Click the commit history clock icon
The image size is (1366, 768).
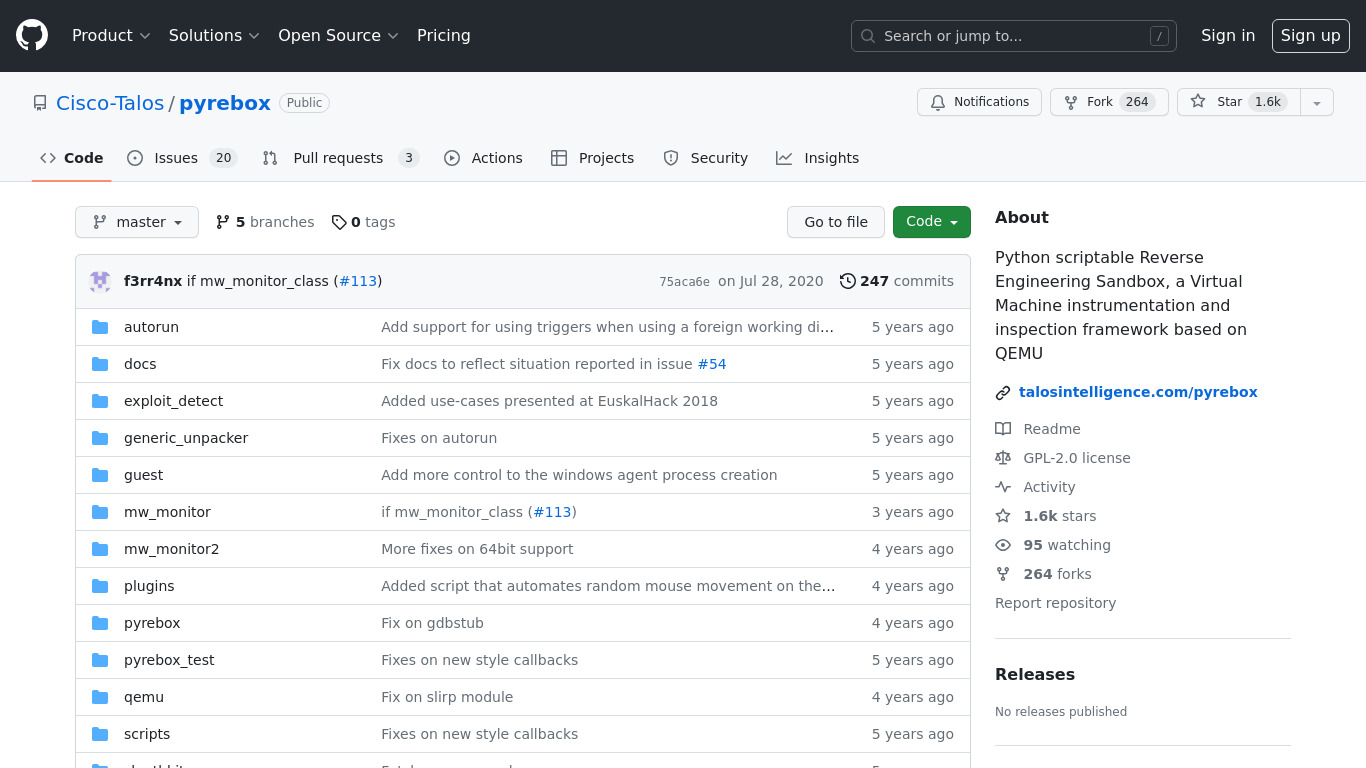click(848, 281)
